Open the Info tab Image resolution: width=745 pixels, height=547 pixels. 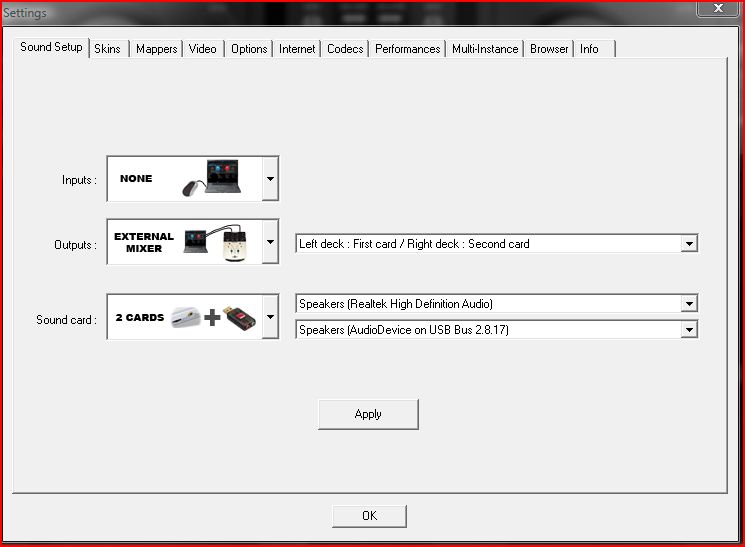click(590, 49)
